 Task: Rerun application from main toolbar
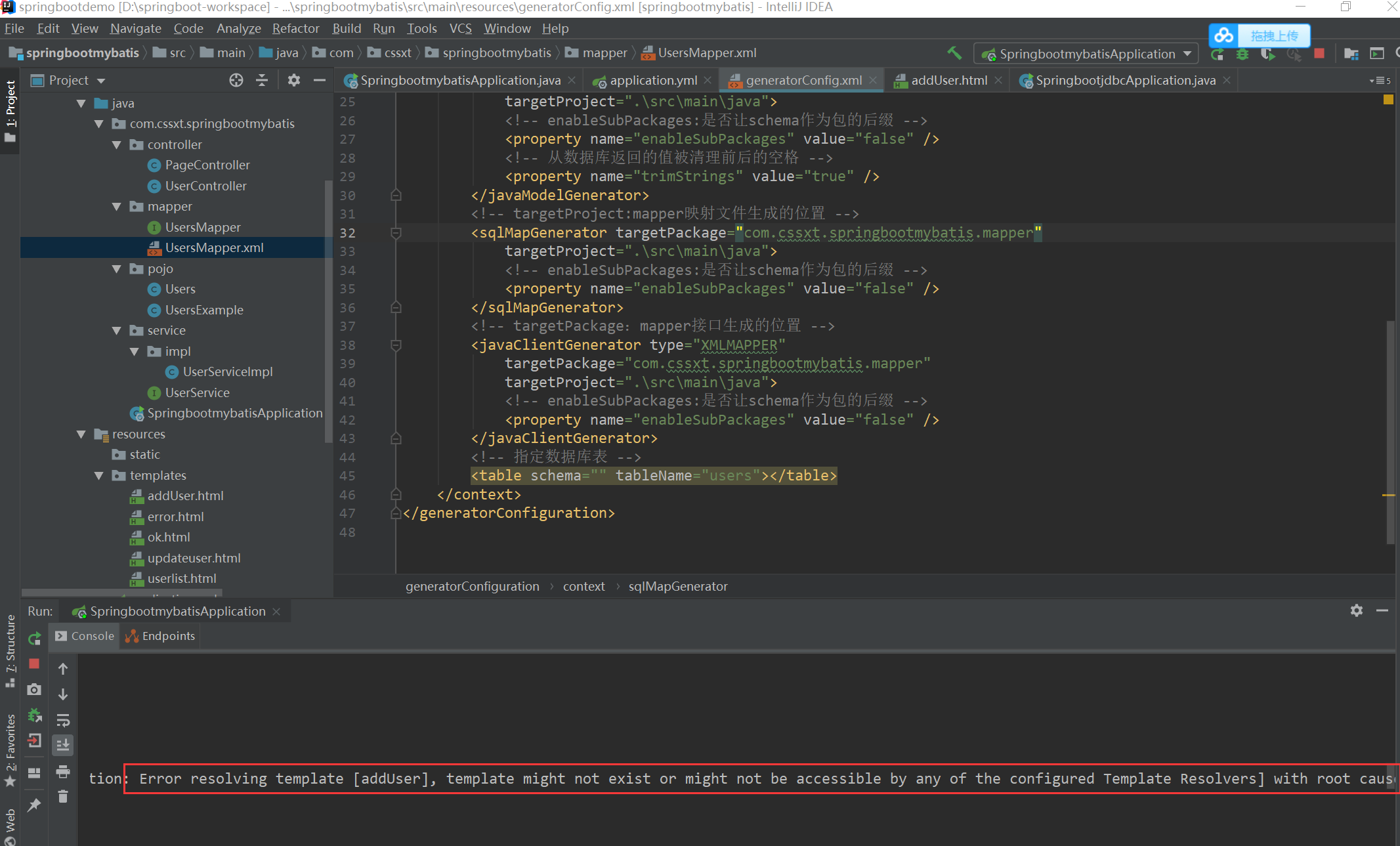point(1218,54)
